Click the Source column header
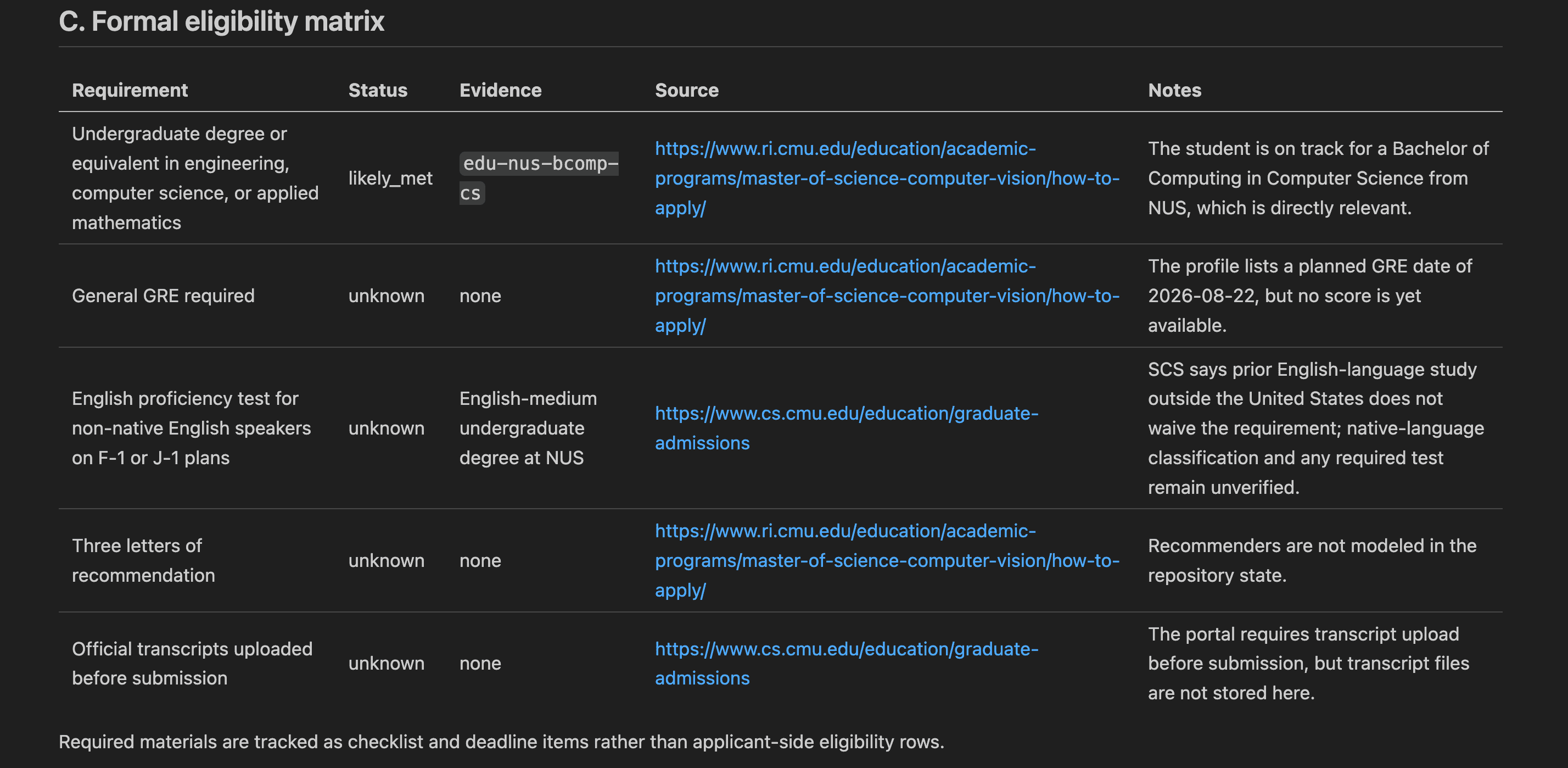 687,90
